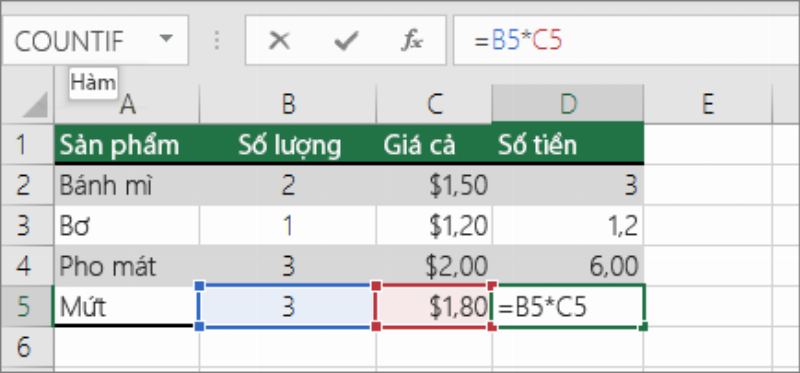
Task: Select column E header
Action: point(708,104)
